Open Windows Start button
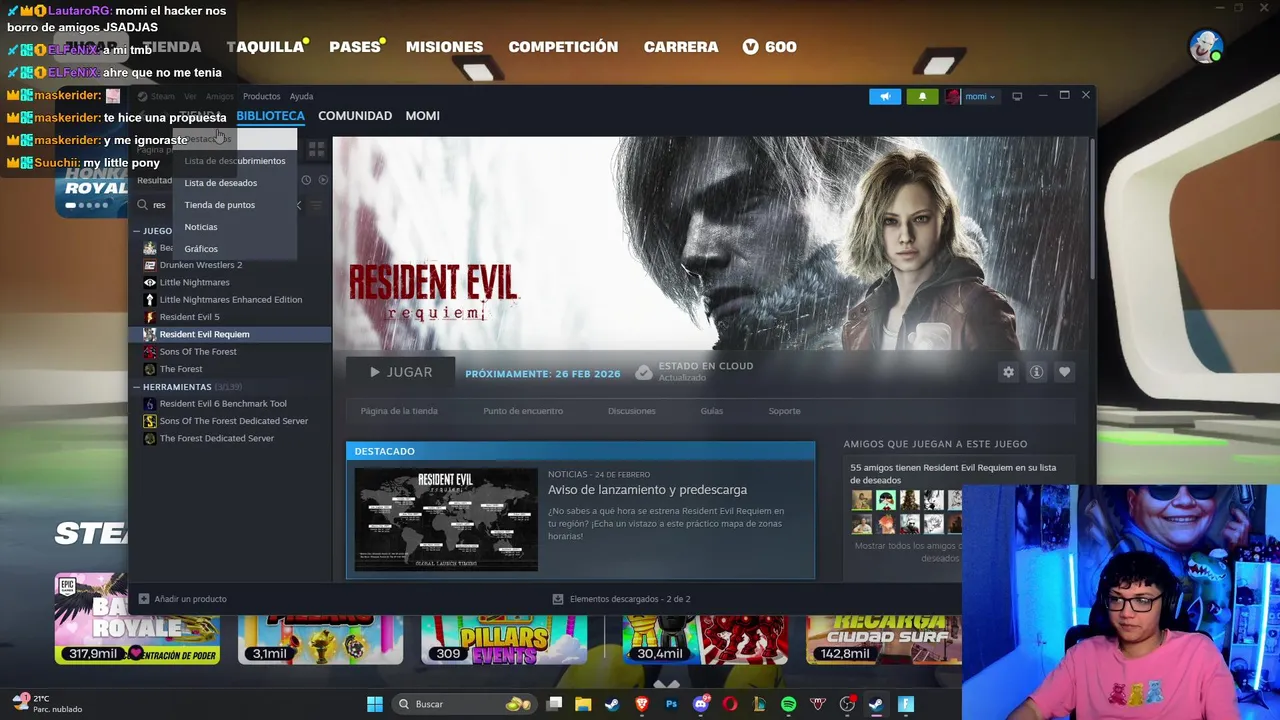Viewport: 1280px width, 720px height. [x=375, y=704]
